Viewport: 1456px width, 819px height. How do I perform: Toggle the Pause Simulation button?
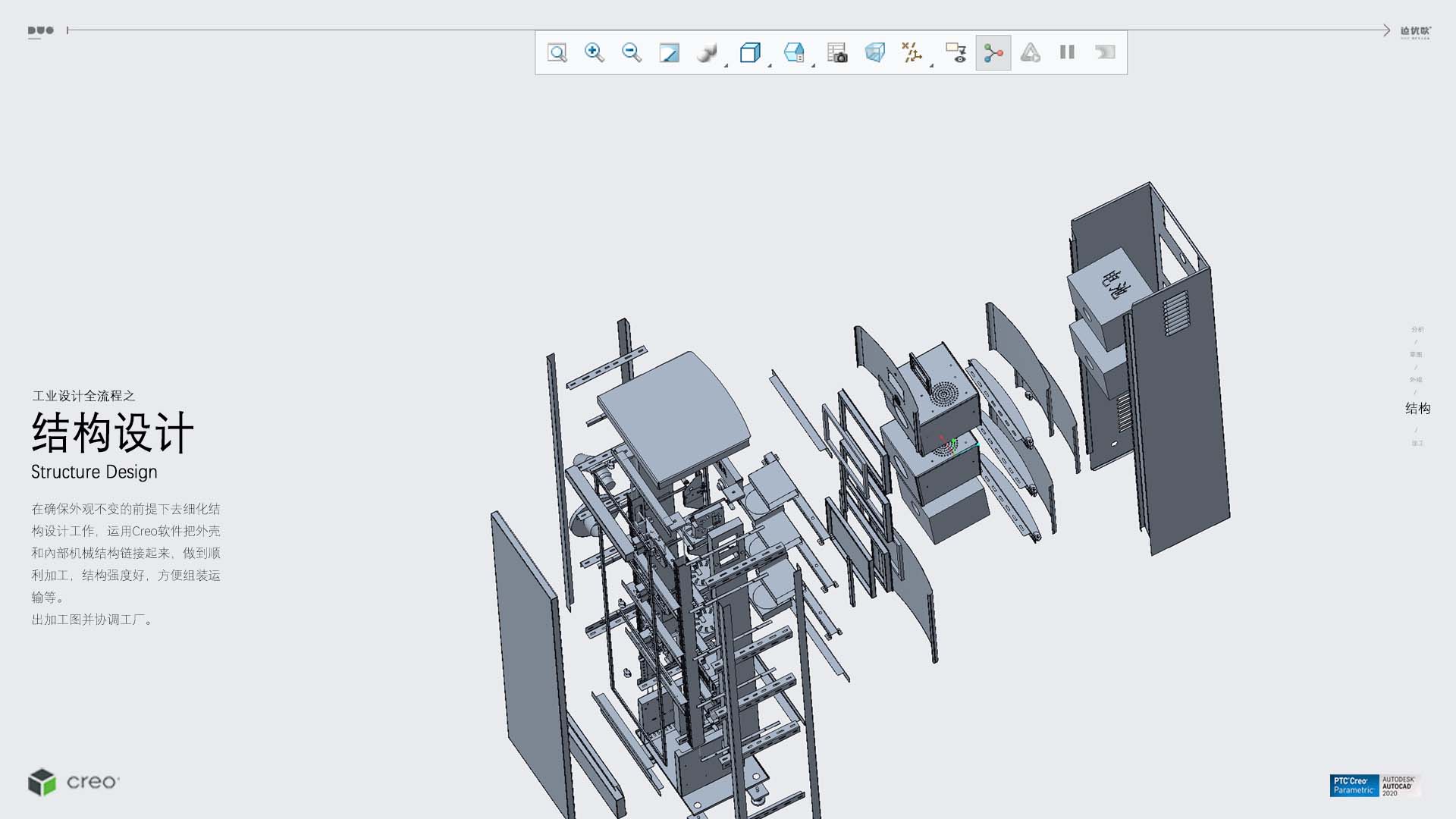1067,52
